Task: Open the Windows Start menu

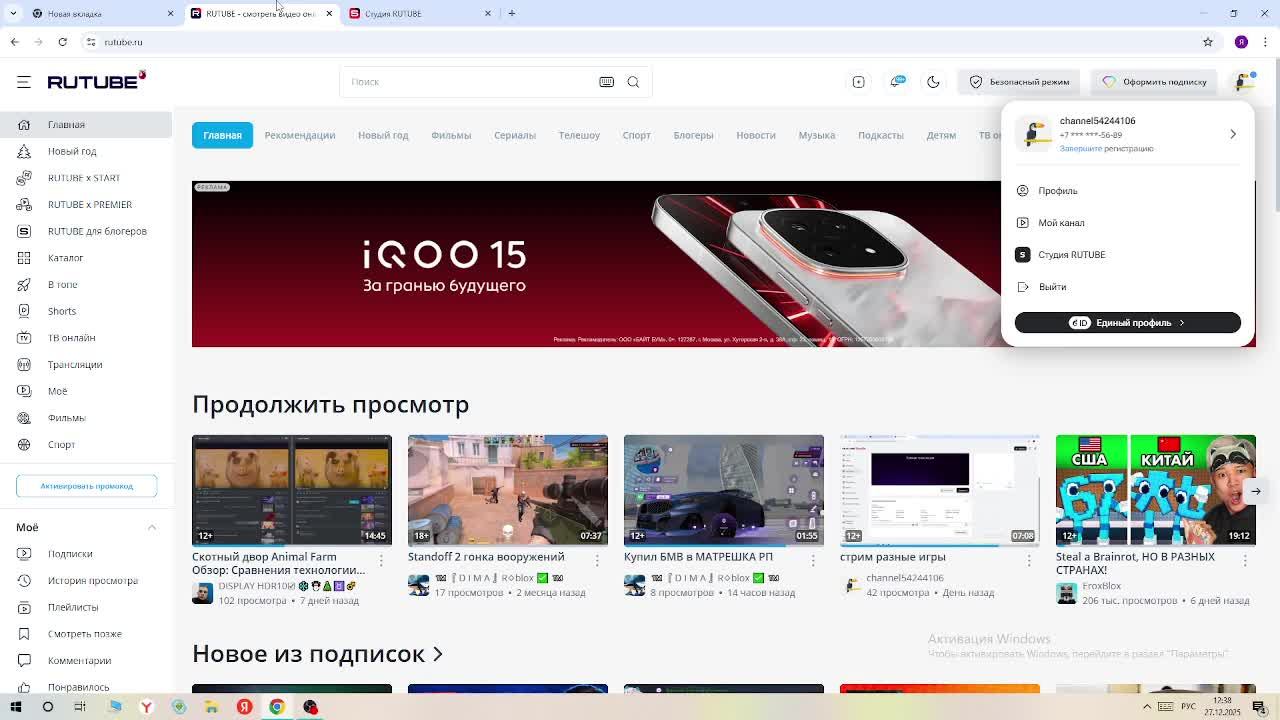Action: click(15, 707)
